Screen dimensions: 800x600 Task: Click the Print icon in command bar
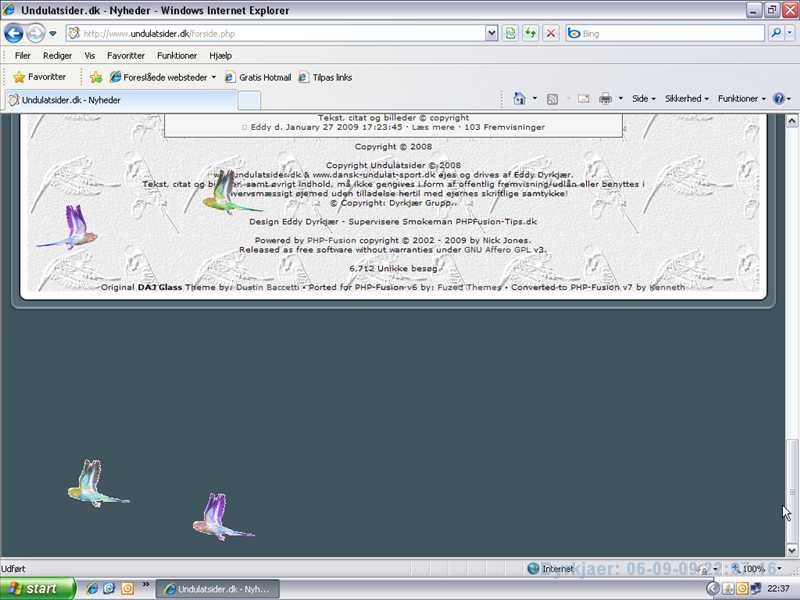click(x=605, y=99)
